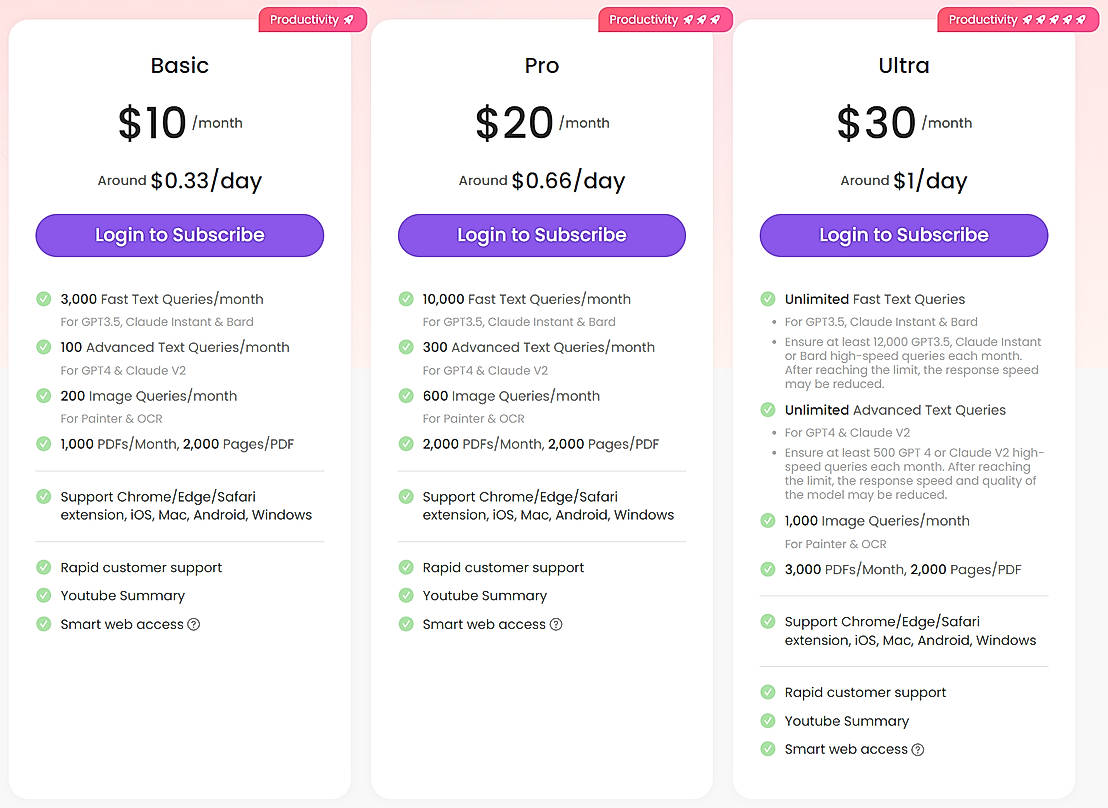Click the $0.66/day price text under Pro

(568, 180)
